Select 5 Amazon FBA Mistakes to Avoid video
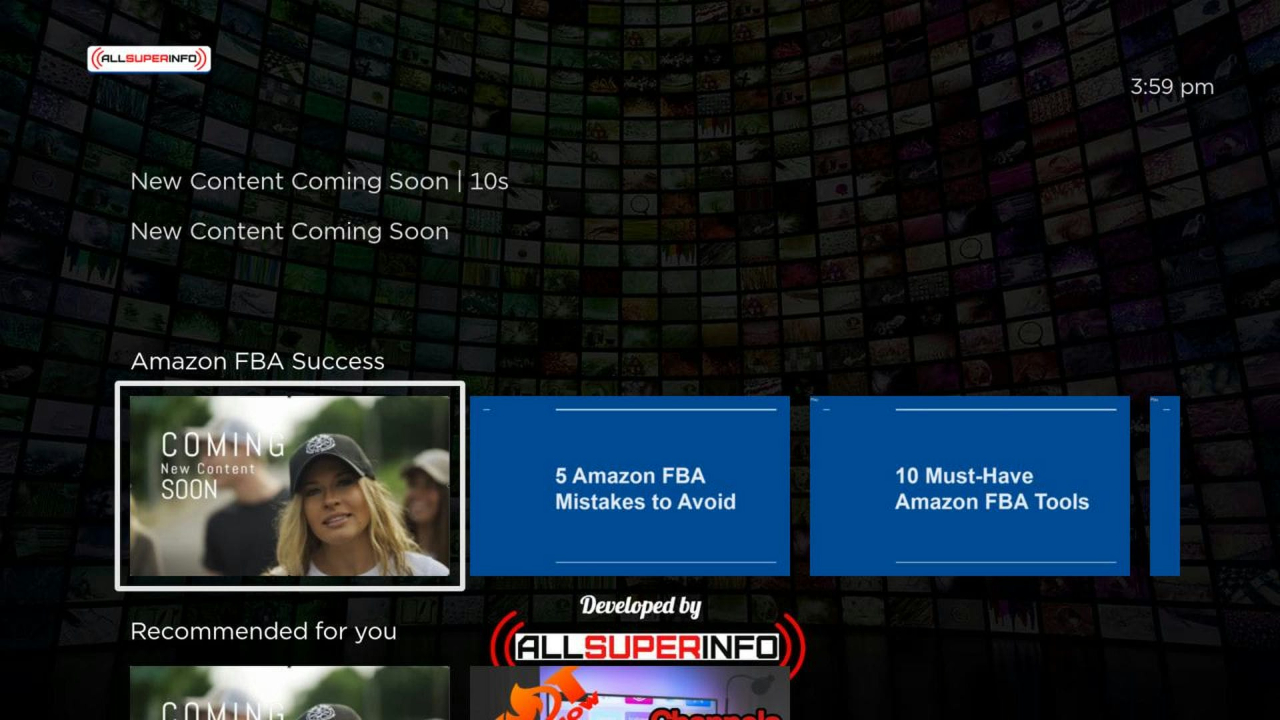The image size is (1280, 720). tap(630, 486)
